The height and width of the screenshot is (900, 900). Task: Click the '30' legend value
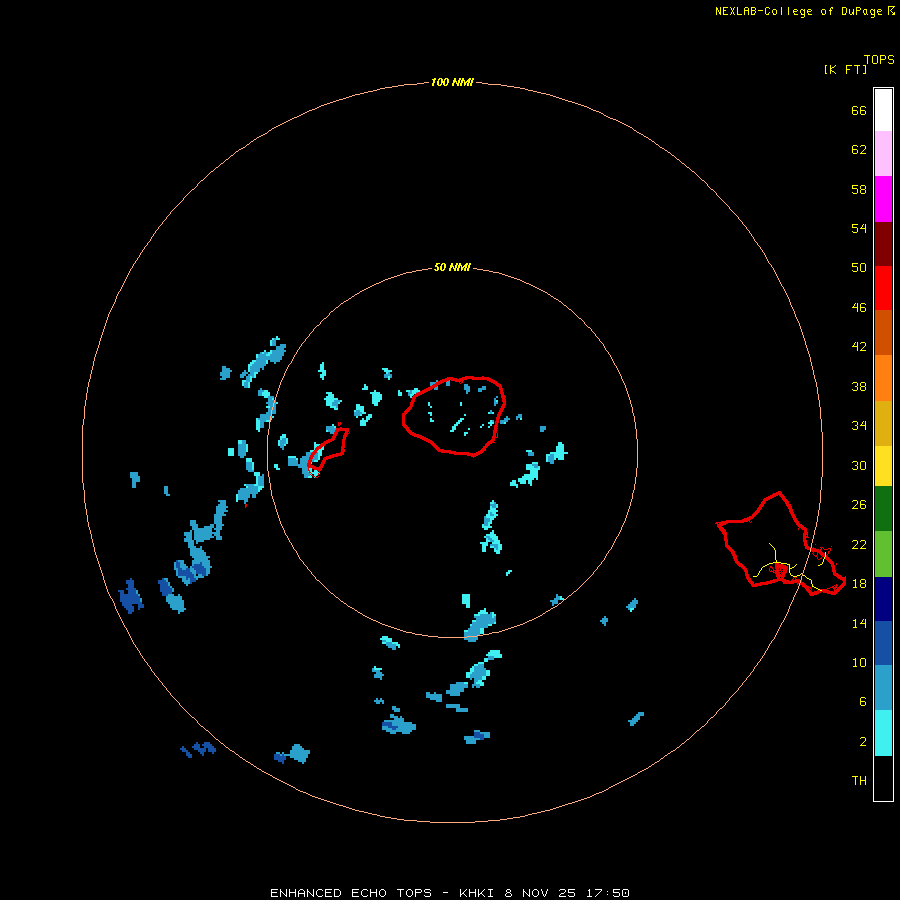(x=859, y=465)
